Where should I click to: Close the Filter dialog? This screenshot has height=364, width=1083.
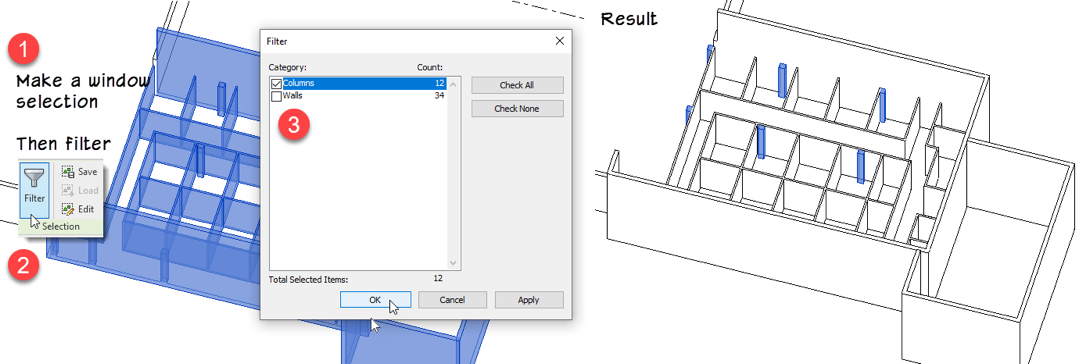(x=559, y=41)
